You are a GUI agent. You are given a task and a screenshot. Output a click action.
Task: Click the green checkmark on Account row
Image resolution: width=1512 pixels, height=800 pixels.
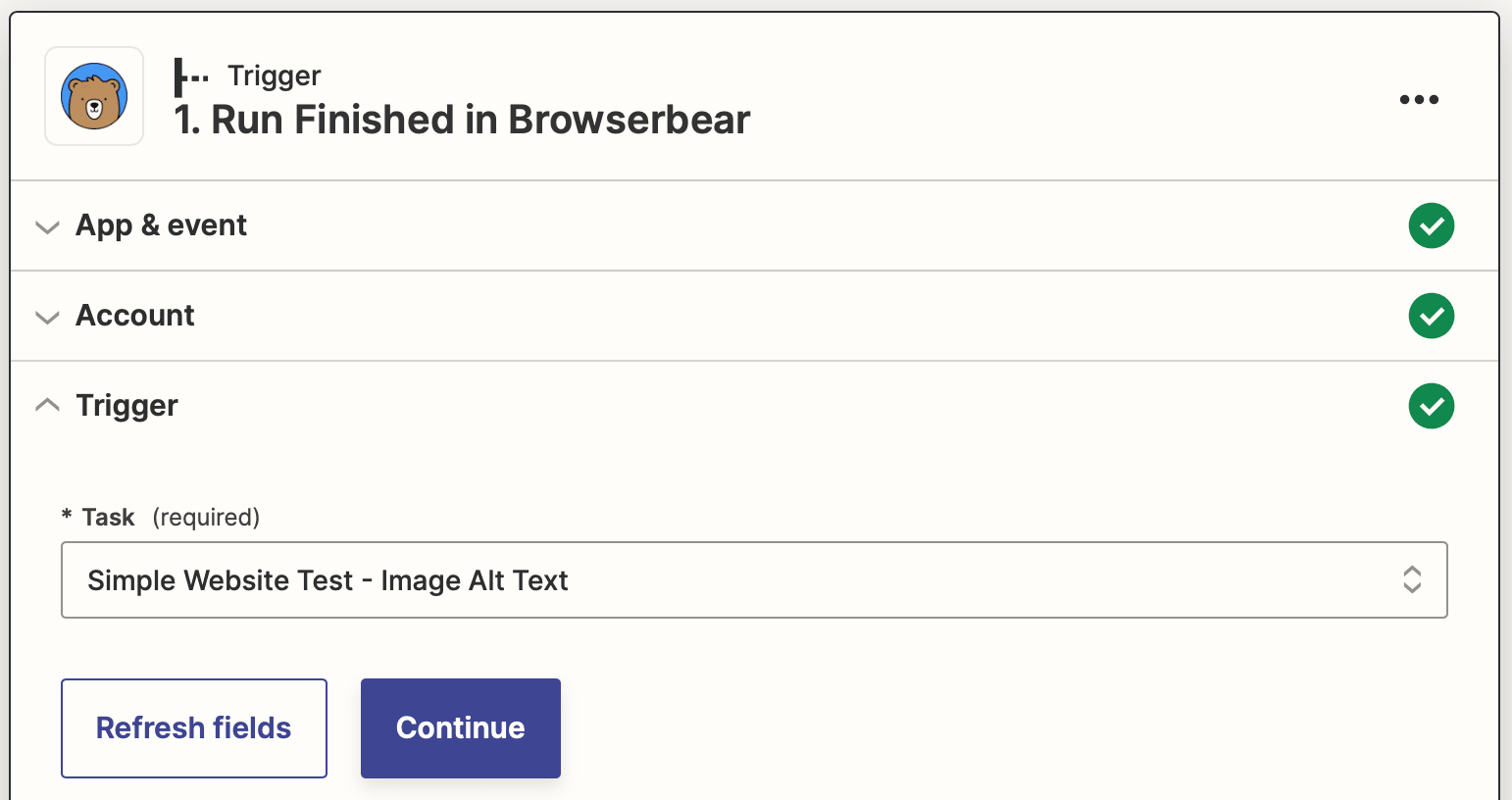click(1431, 316)
